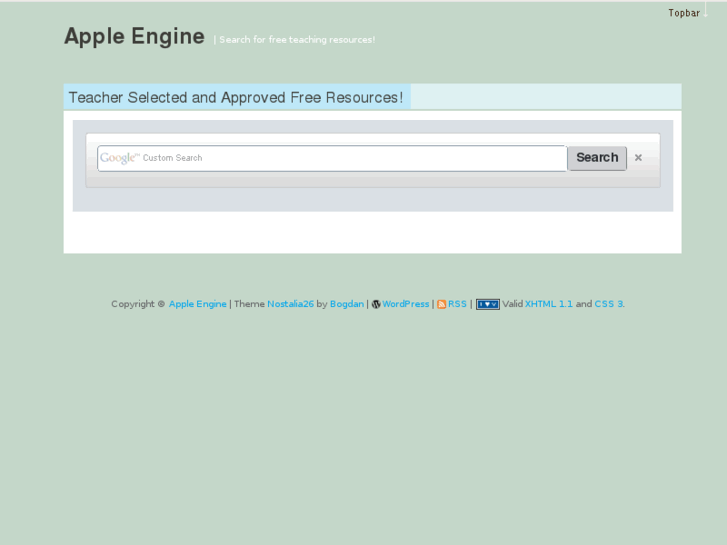Viewport: 727px width, 545px height.
Task: Focus the Google Custom Search field
Action: [332, 158]
